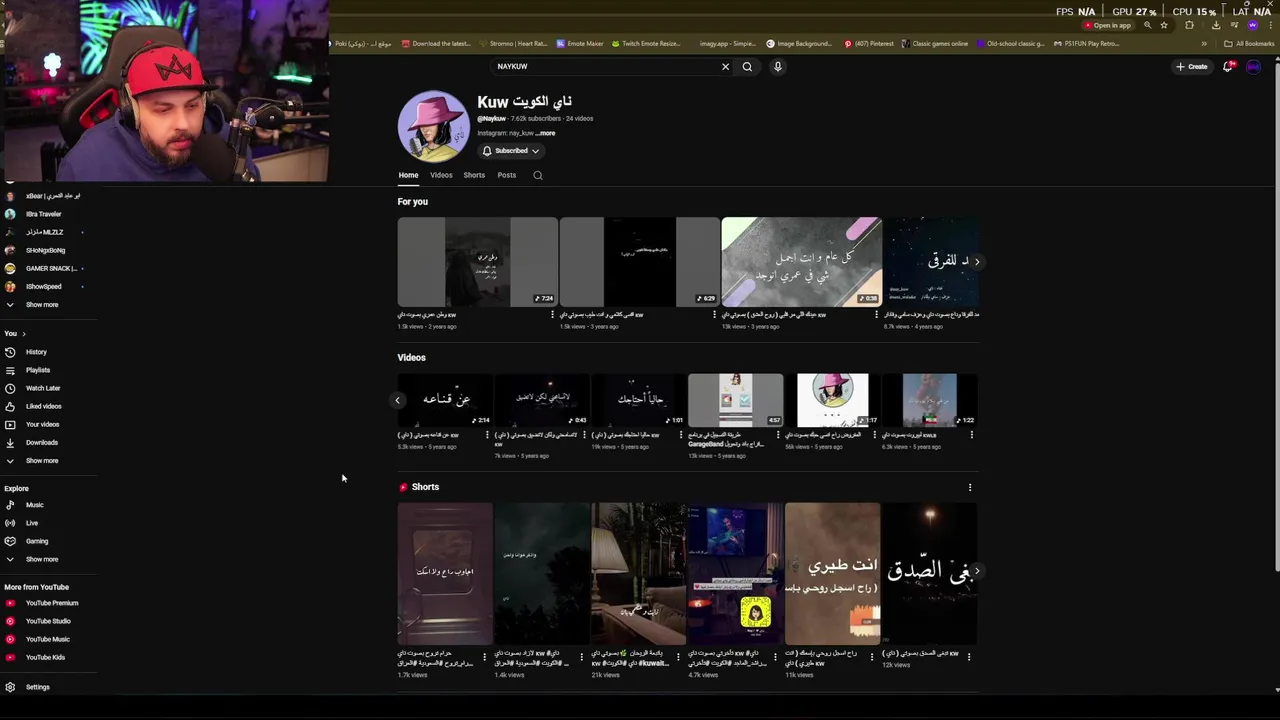1280x720 pixels.
Task: Switch to the Home tab
Action: tap(408, 175)
